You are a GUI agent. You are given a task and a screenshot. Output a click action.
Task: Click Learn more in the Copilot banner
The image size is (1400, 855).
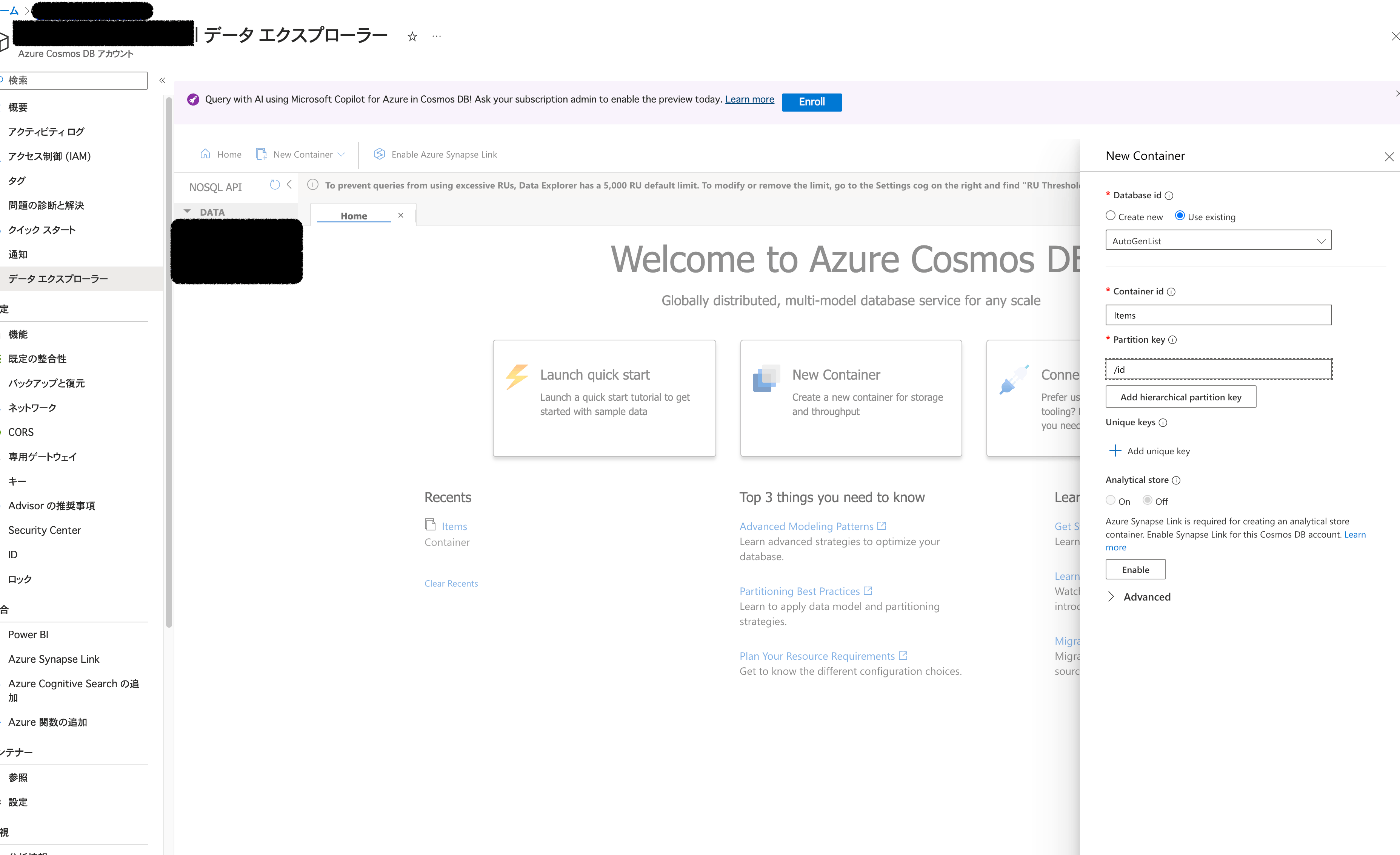[x=750, y=100]
